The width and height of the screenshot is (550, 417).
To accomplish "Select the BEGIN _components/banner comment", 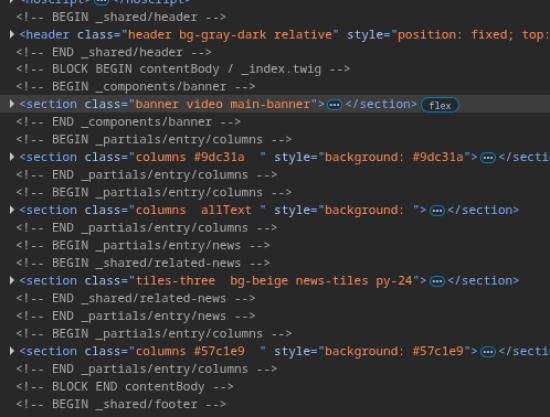I will 135,87.
